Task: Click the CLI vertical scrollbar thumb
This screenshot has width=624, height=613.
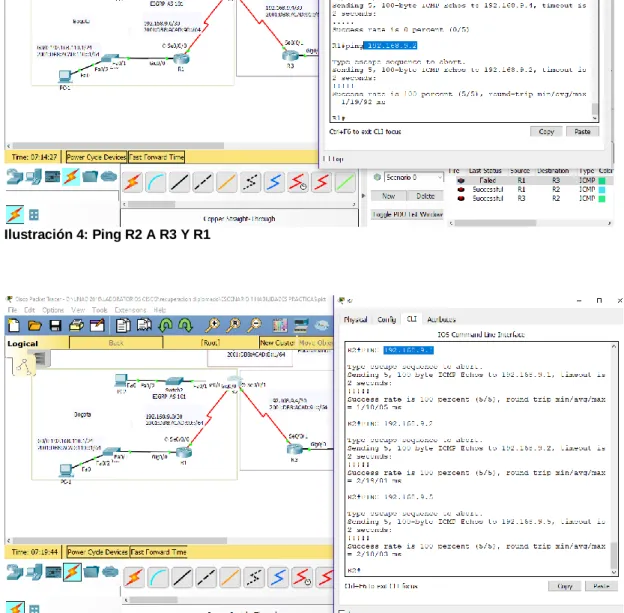Action: pos(614,556)
